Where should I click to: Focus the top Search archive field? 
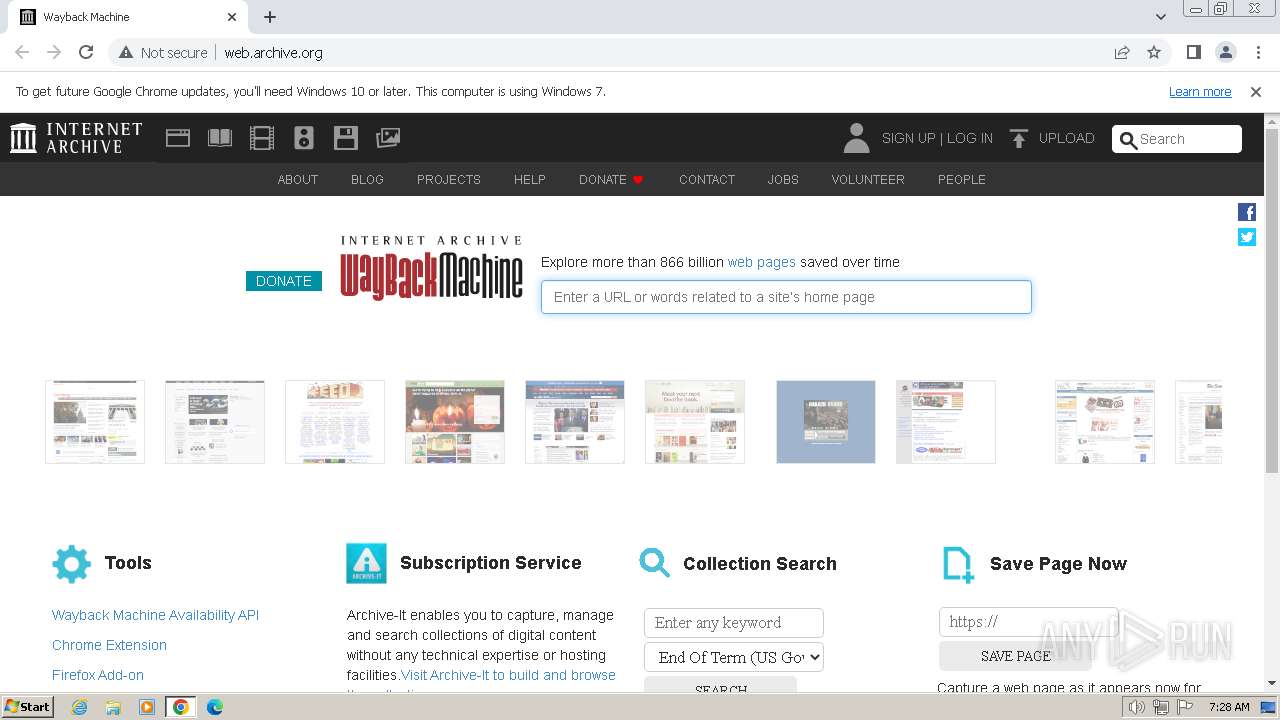coord(1177,139)
